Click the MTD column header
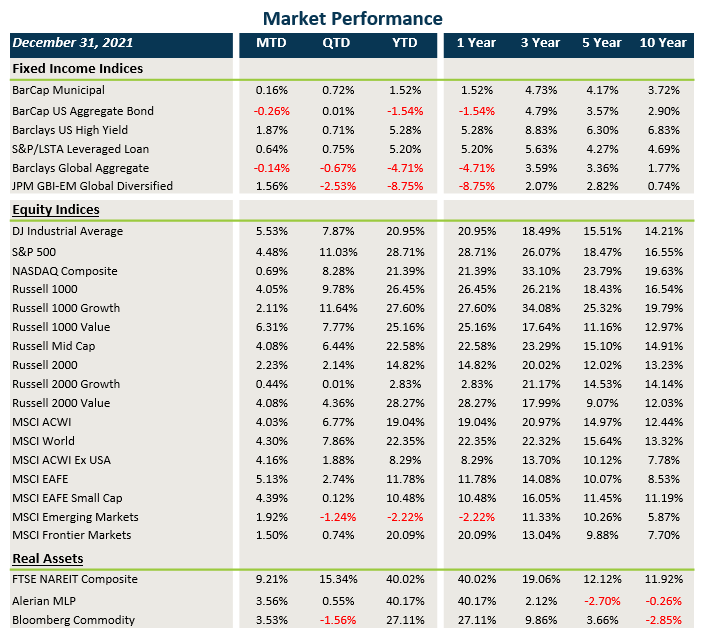This screenshot has width=704, height=630. click(x=271, y=43)
